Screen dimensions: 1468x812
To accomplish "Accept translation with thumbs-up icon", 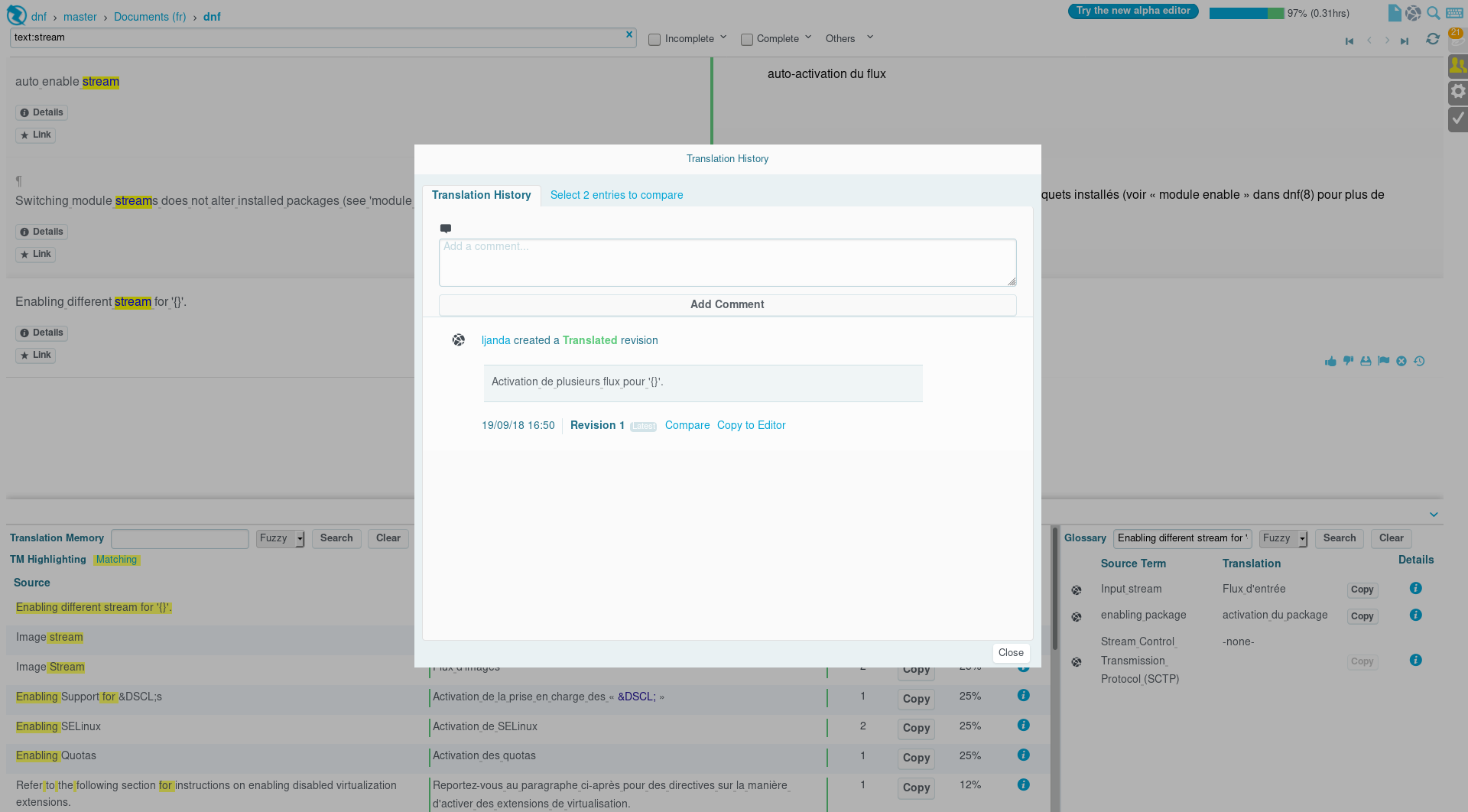I will click(1330, 361).
